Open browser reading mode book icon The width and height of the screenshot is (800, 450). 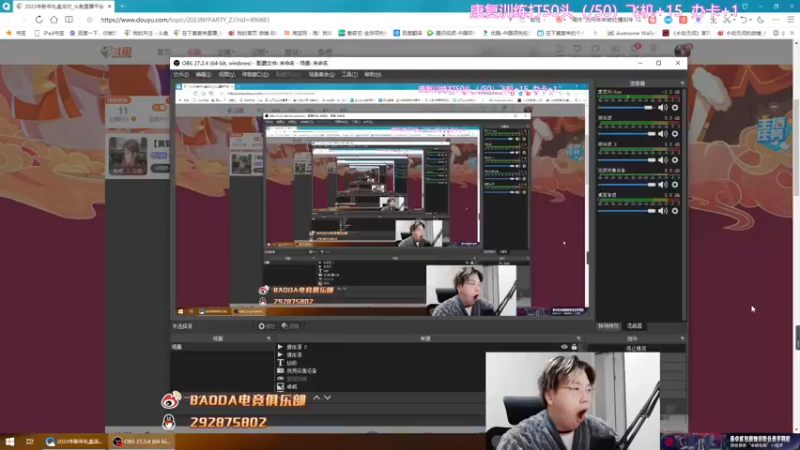[x=69, y=19]
